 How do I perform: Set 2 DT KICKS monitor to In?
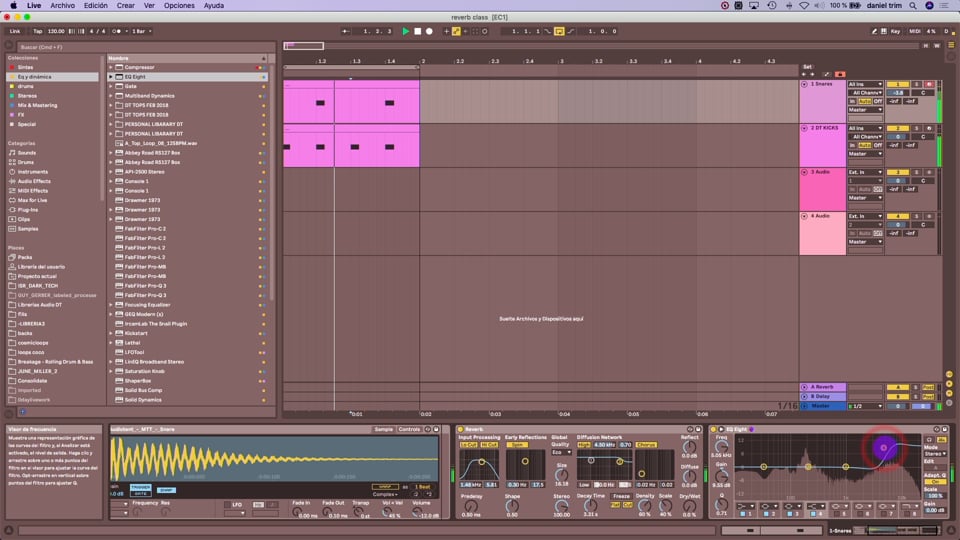pyautogui.click(x=852, y=145)
